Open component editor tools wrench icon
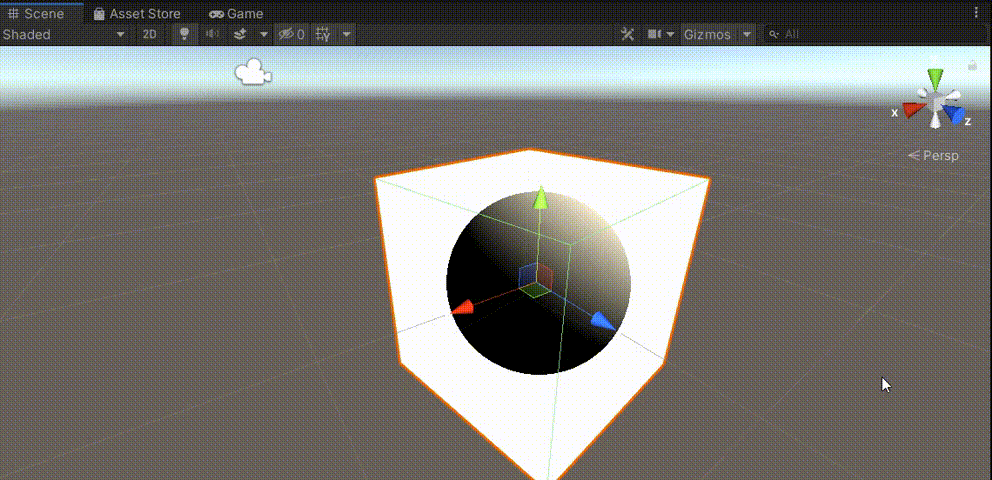 627,34
